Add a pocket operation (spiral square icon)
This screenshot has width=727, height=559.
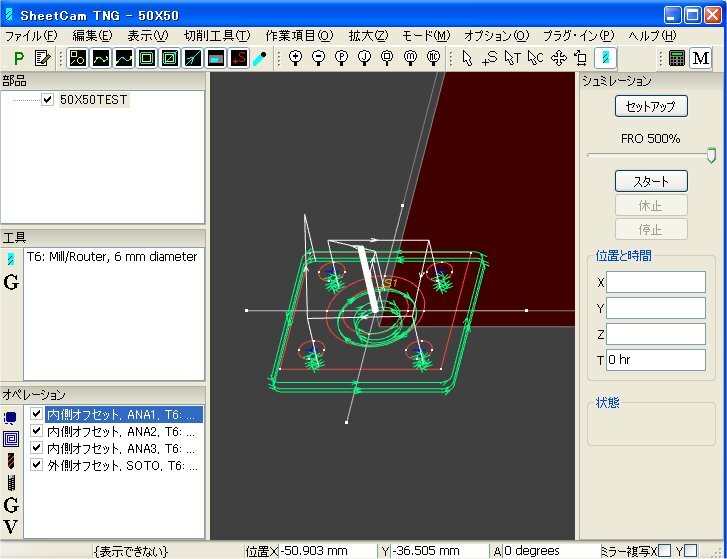(11, 438)
